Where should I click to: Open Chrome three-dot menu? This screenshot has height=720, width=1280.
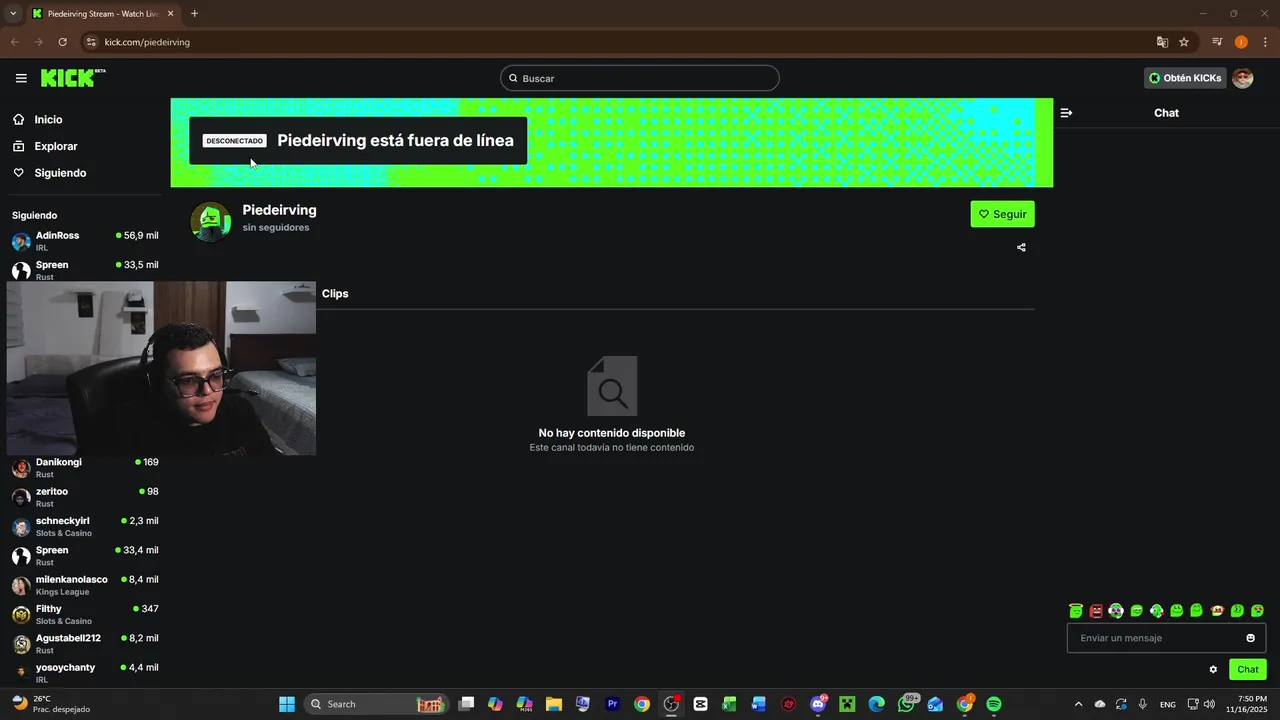click(x=1265, y=42)
